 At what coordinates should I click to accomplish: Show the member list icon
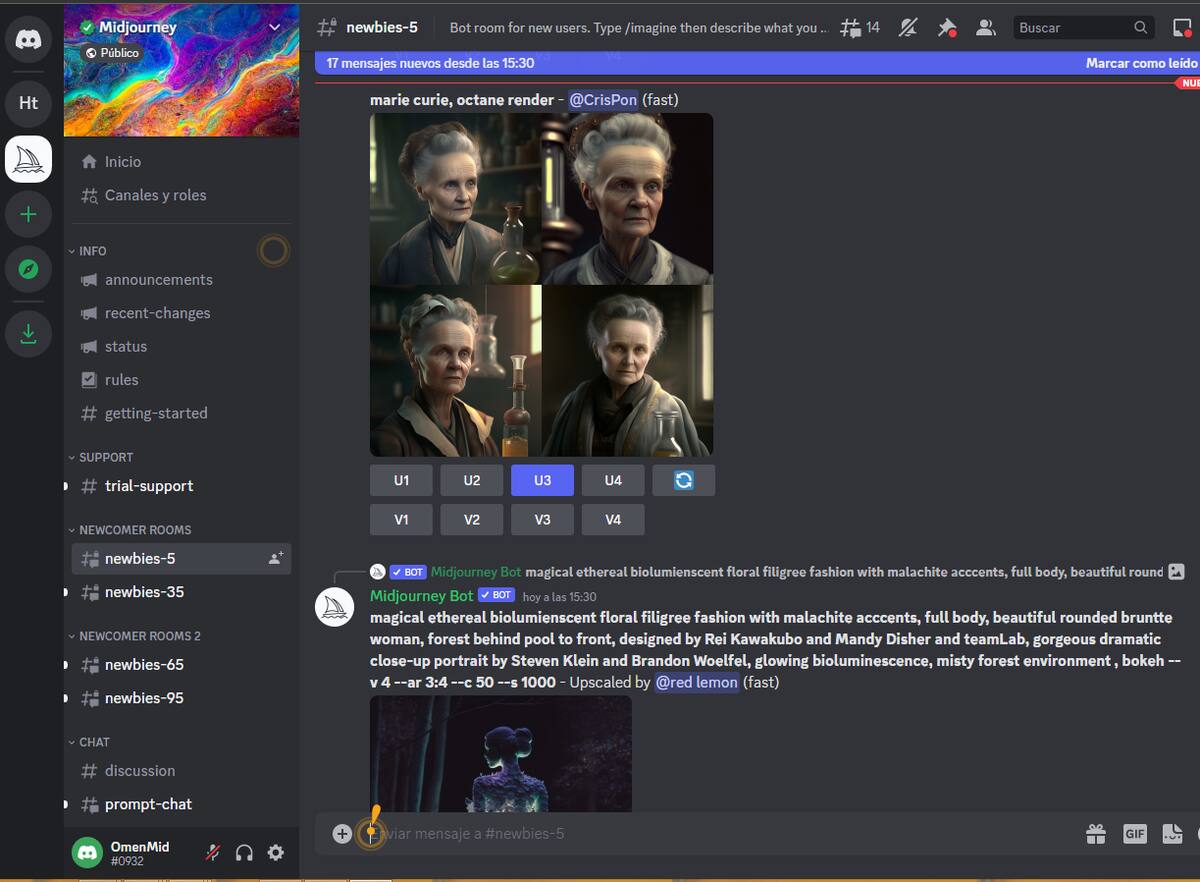pos(985,28)
